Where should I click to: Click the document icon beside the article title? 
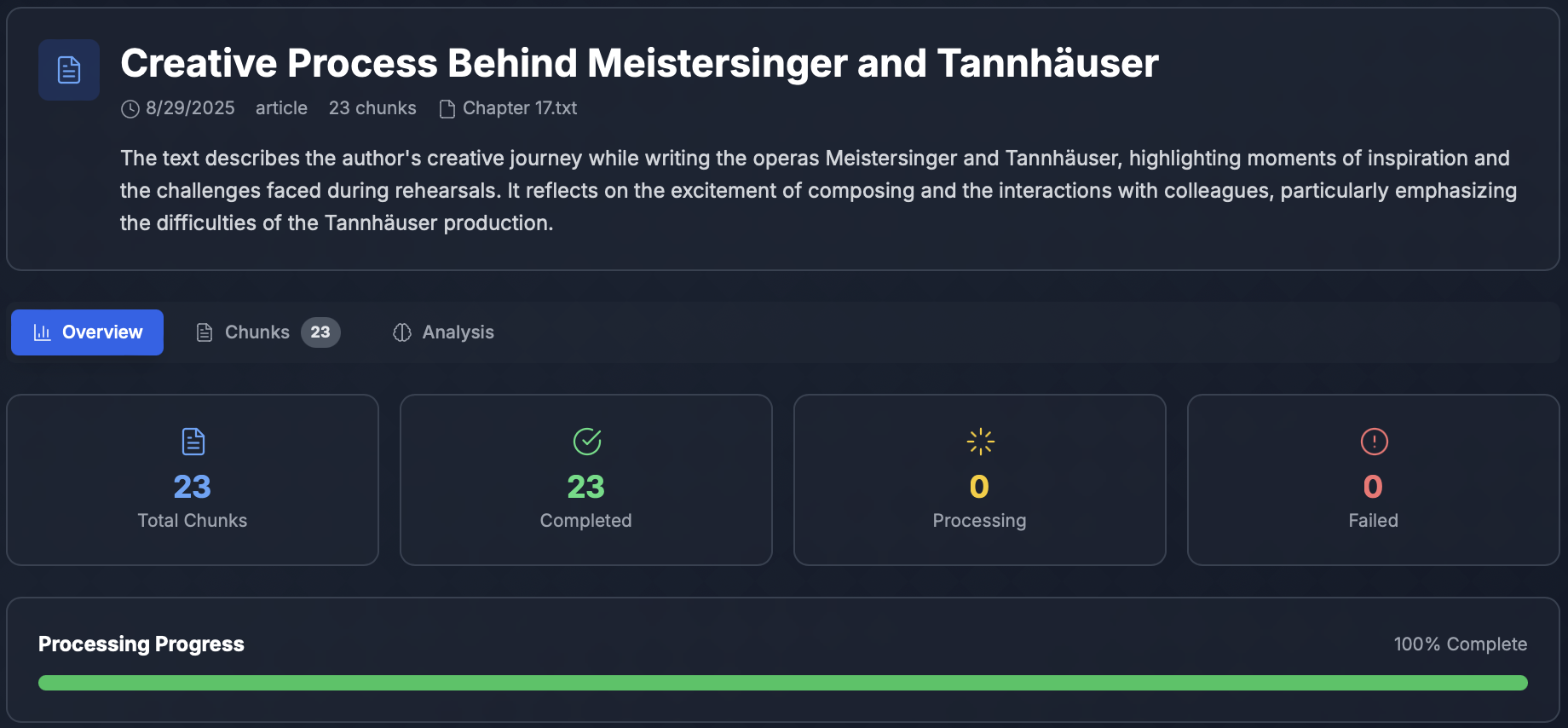pyautogui.click(x=69, y=70)
